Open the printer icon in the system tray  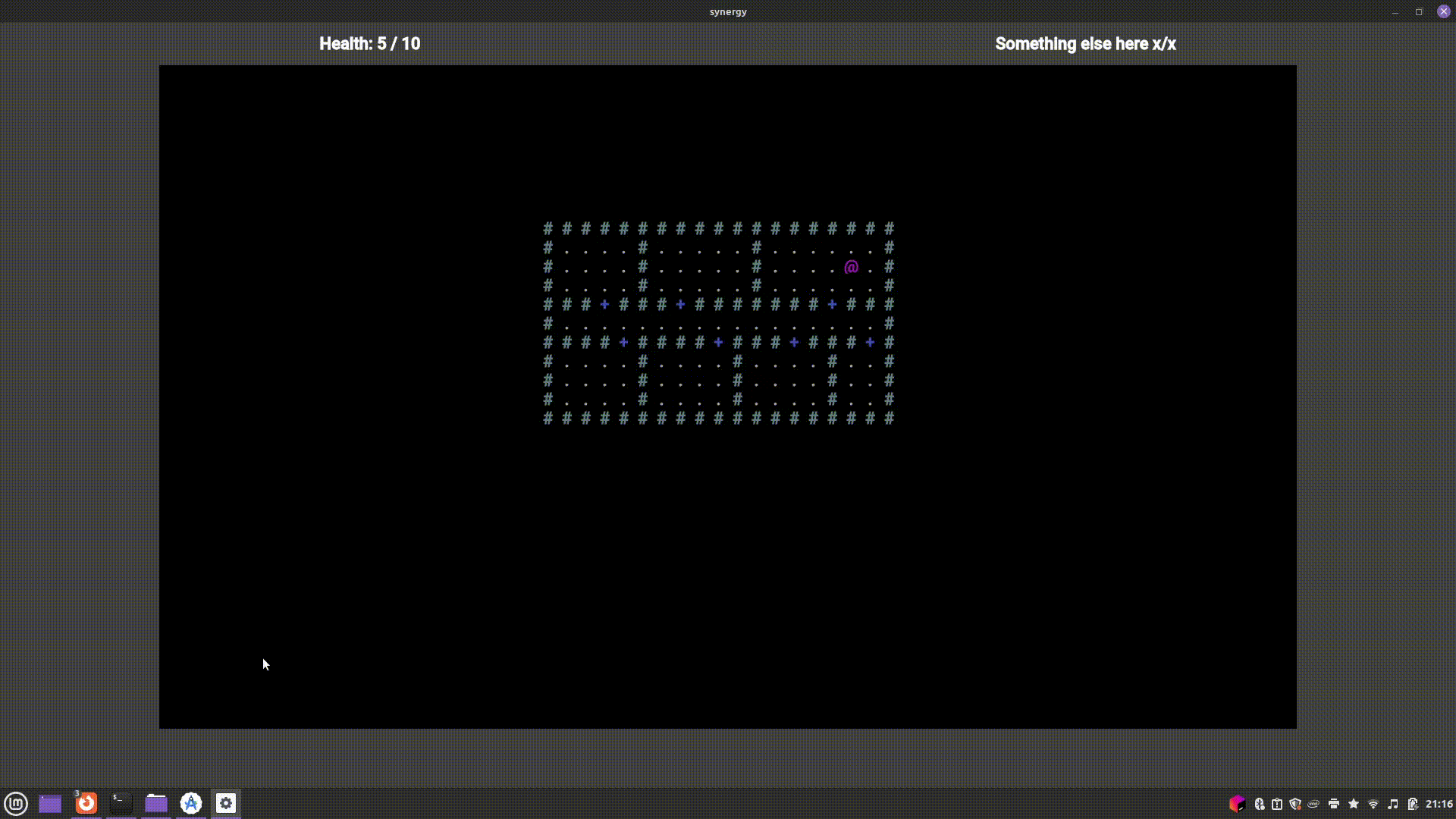[x=1332, y=804]
